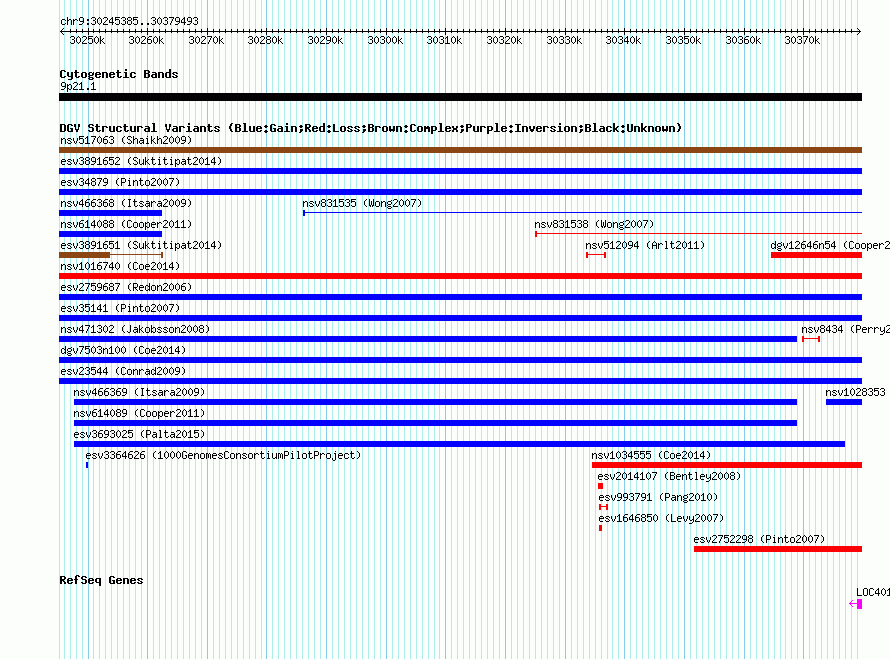Select the nsv466368 (Itsara2009) variant label
This screenshot has width=890, height=659.
click(126, 203)
